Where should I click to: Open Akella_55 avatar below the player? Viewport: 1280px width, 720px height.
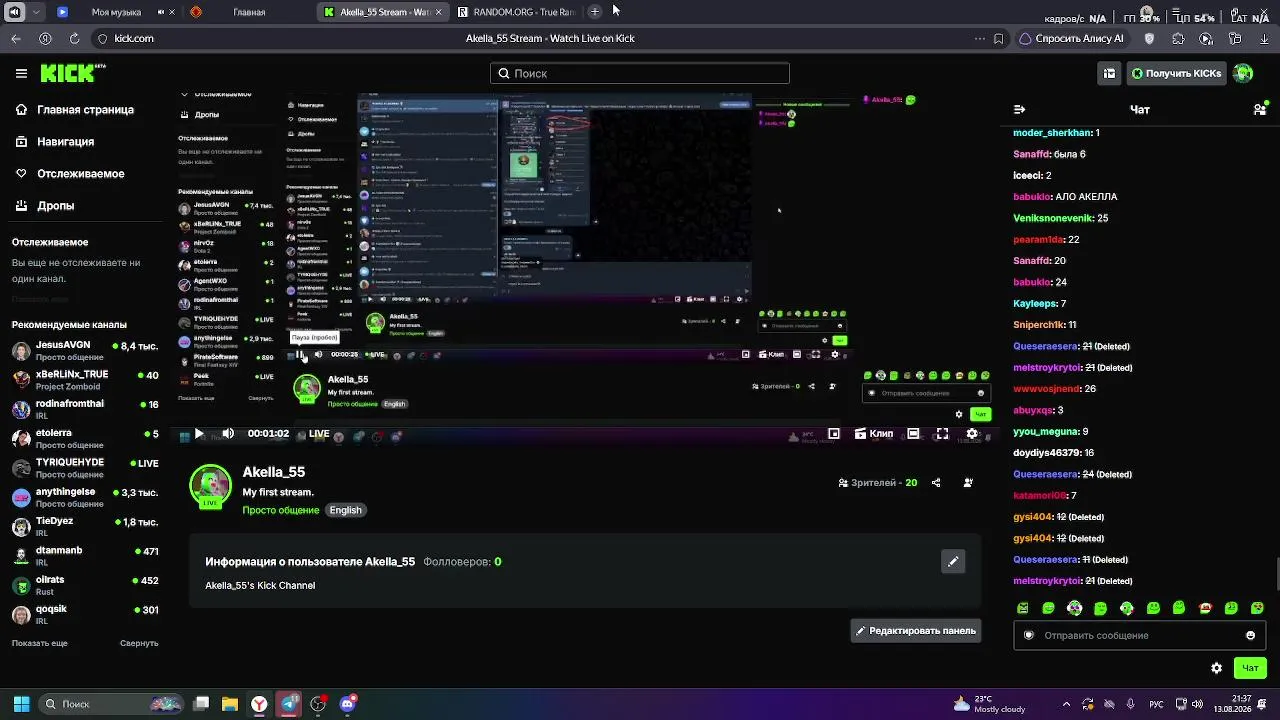(210, 487)
